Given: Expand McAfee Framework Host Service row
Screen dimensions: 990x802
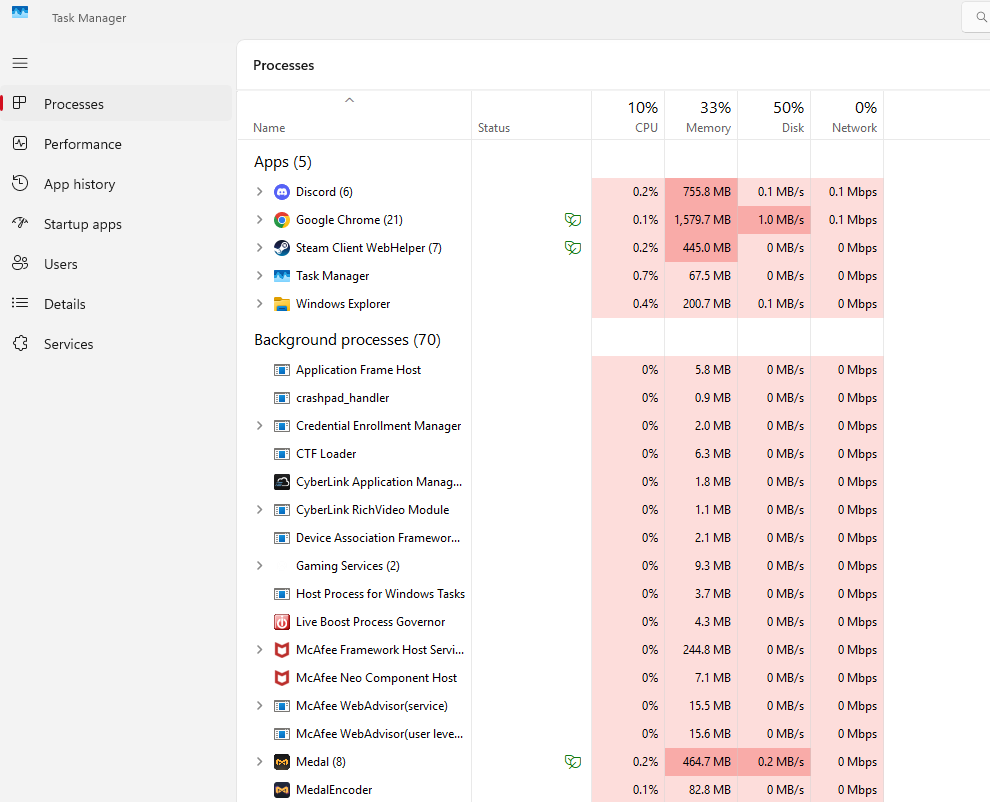Looking at the screenshot, I should pos(259,649).
